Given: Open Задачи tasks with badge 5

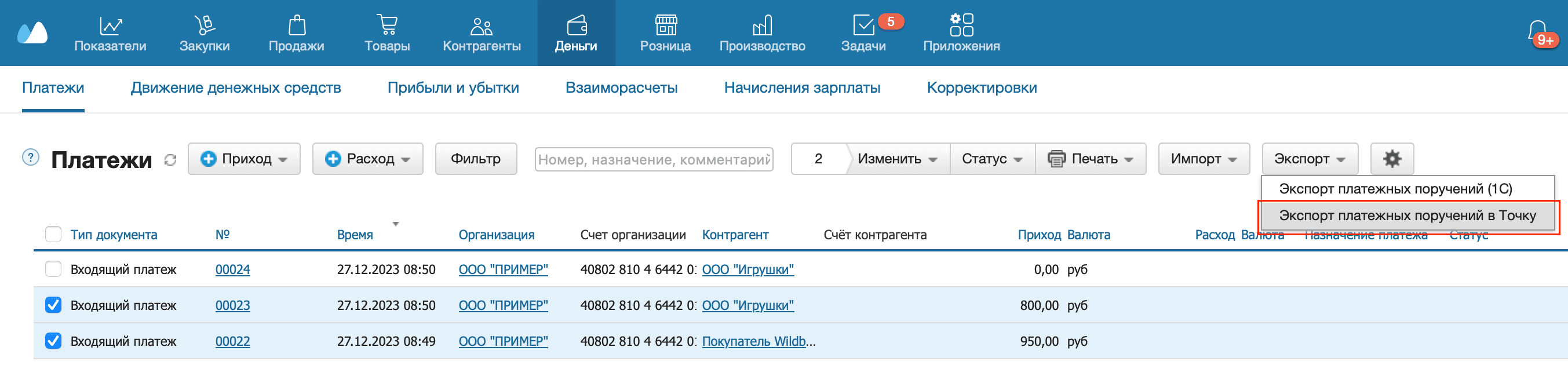Looking at the screenshot, I should pos(863,25).
